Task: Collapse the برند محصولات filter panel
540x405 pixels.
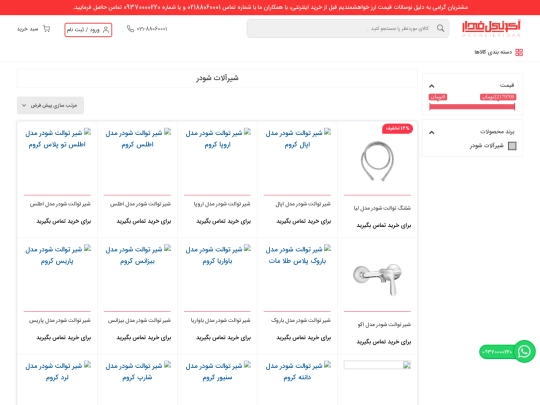Action: 432,132
